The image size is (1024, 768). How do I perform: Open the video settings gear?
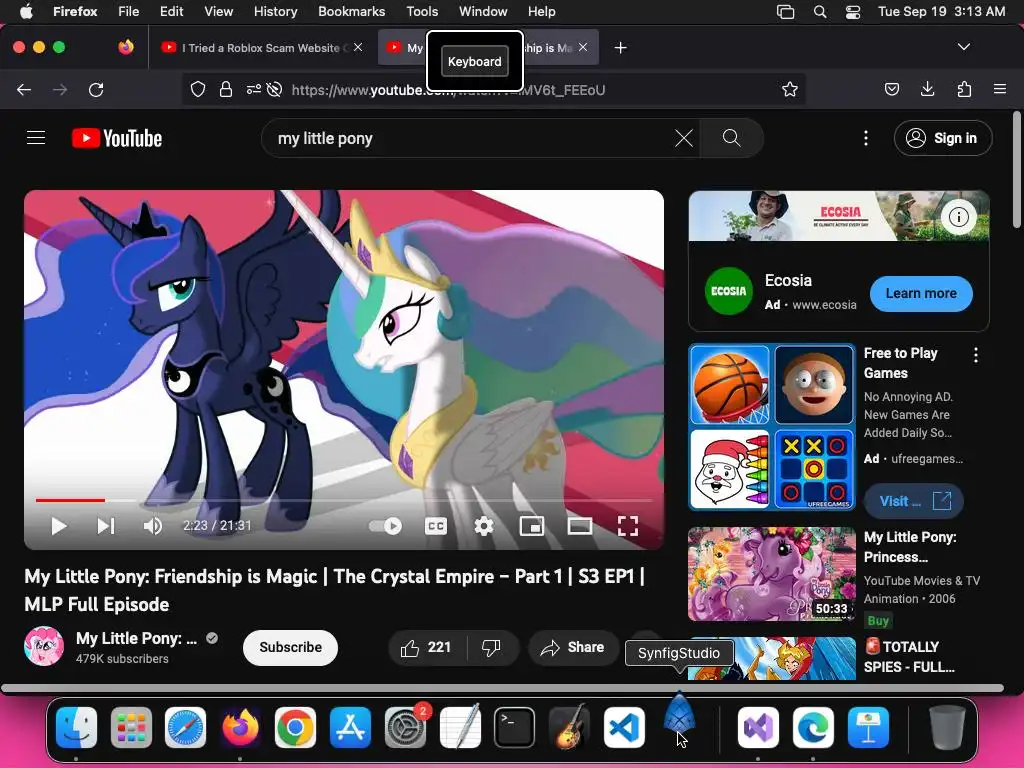point(484,526)
